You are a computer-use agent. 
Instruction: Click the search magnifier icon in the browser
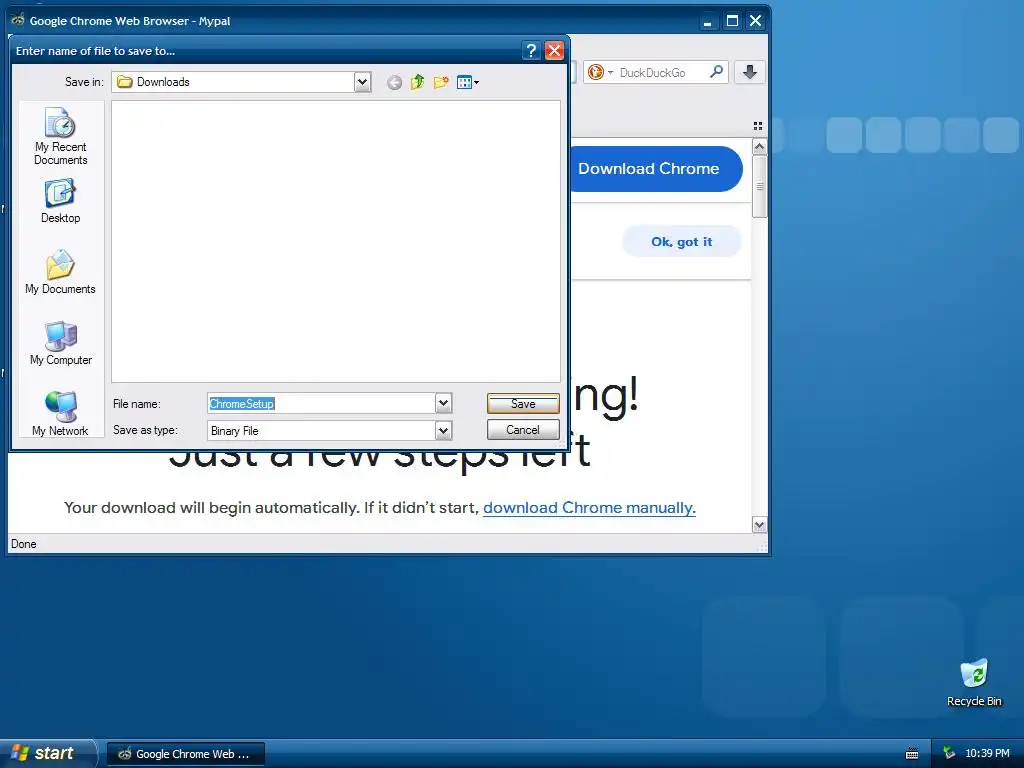pos(716,72)
